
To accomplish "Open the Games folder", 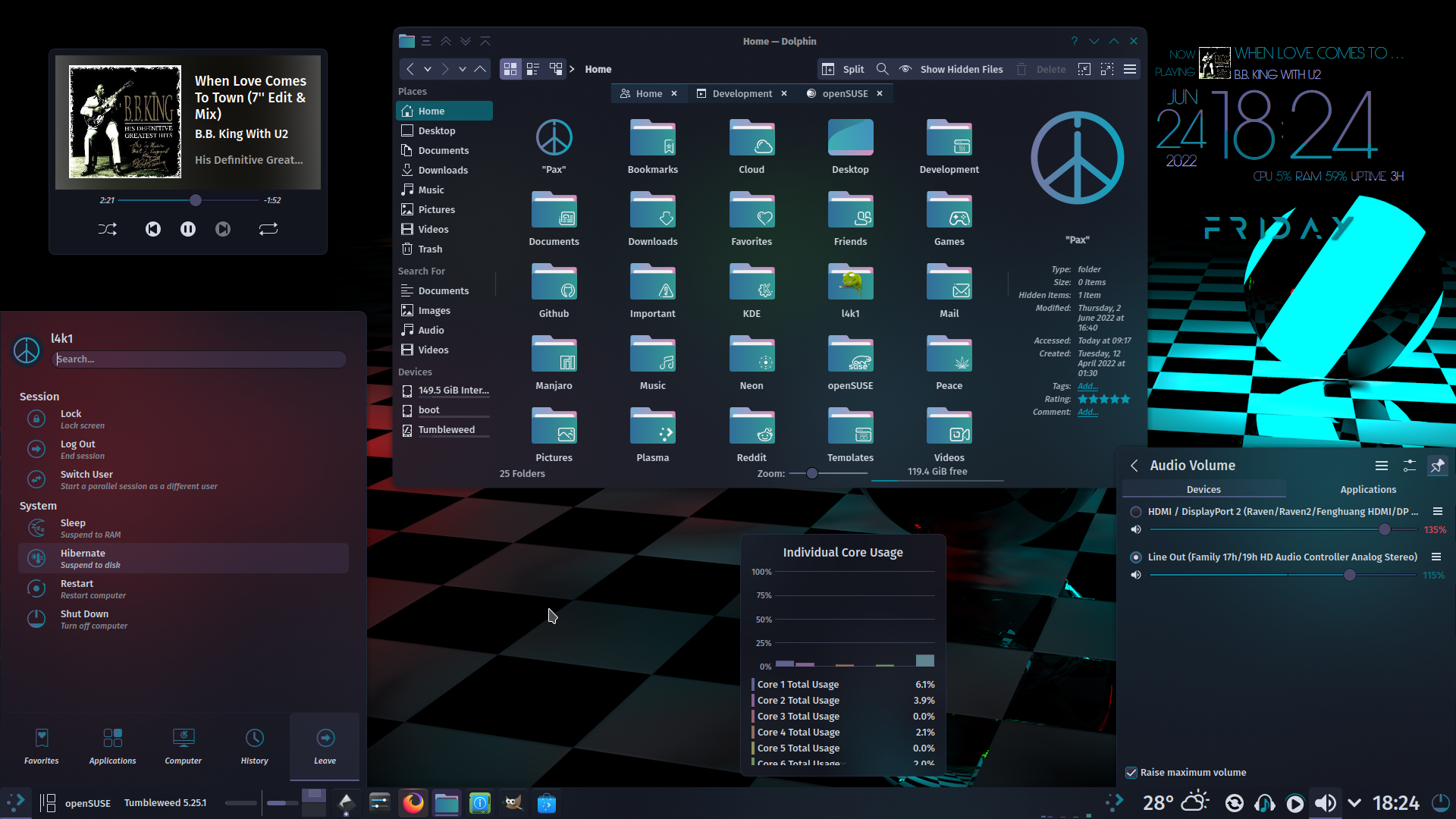I will (x=949, y=218).
